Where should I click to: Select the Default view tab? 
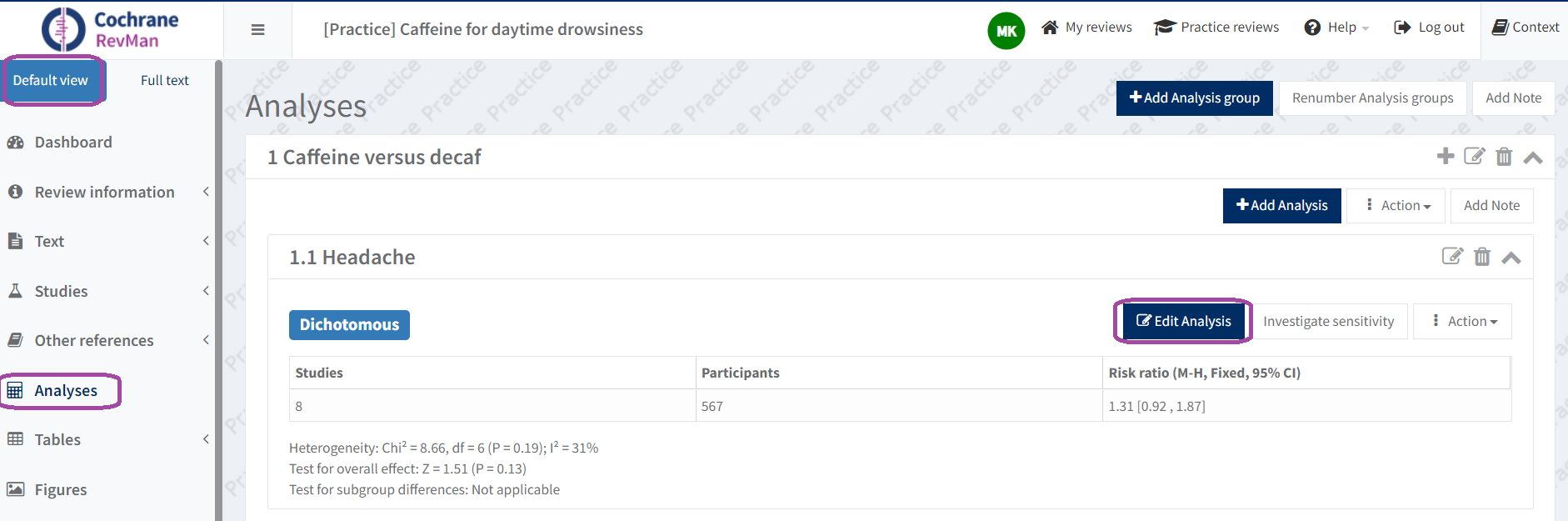[x=51, y=80]
